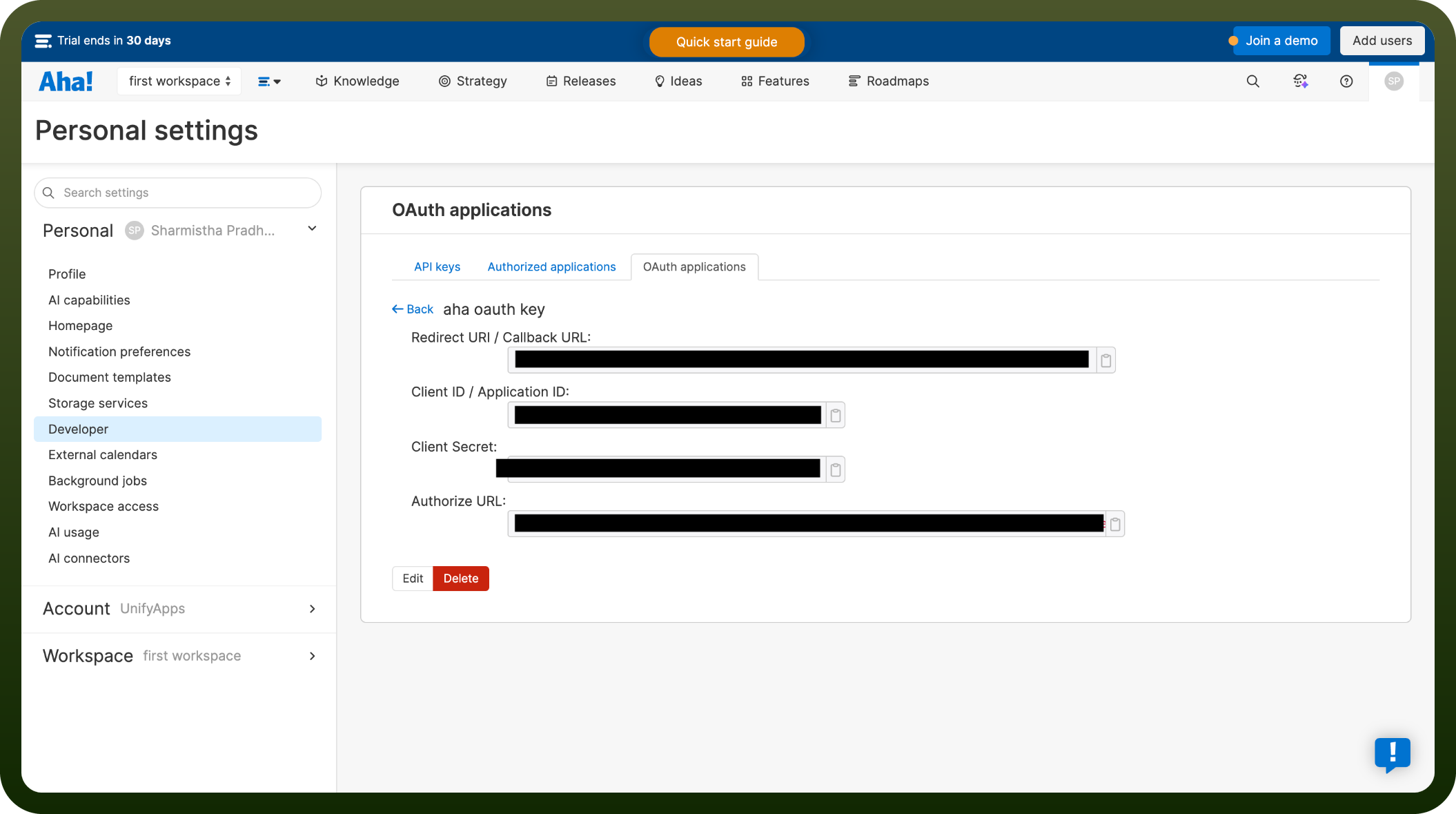Focus the Search settings field
Viewport: 1456px width, 814px height.
point(178,193)
